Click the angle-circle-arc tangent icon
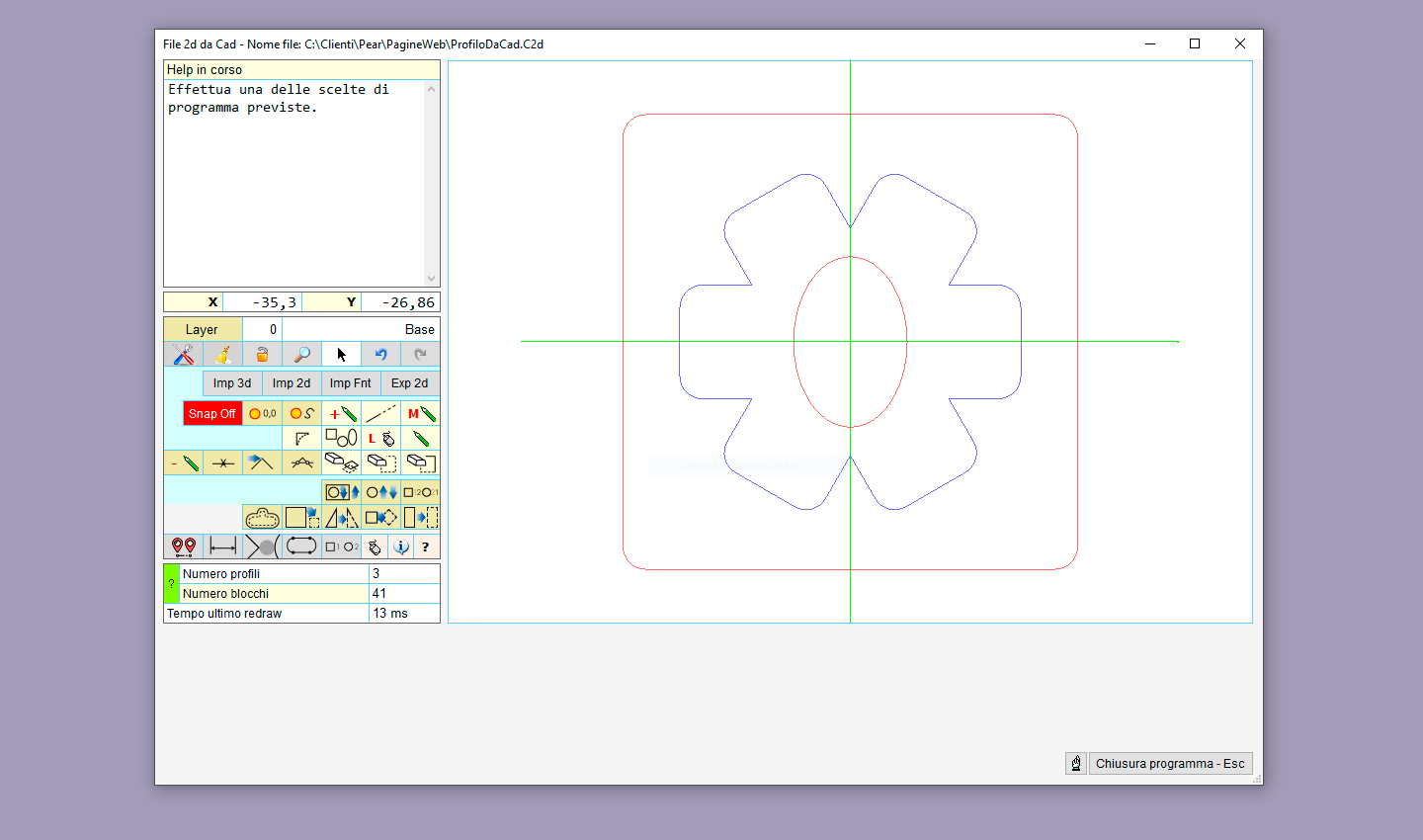The width and height of the screenshot is (1423, 840). [x=262, y=546]
